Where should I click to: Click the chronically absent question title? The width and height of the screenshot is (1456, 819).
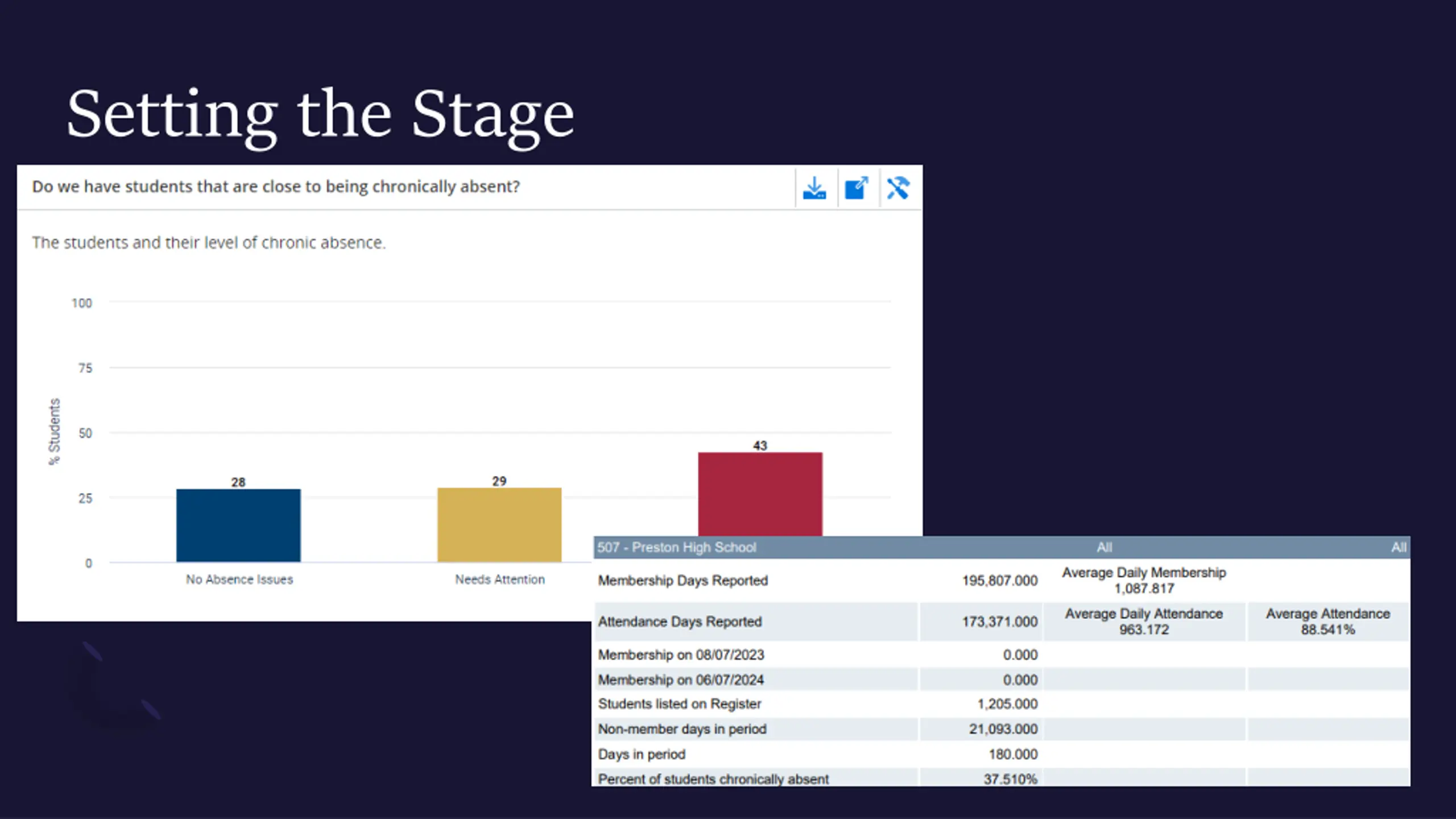click(x=276, y=187)
